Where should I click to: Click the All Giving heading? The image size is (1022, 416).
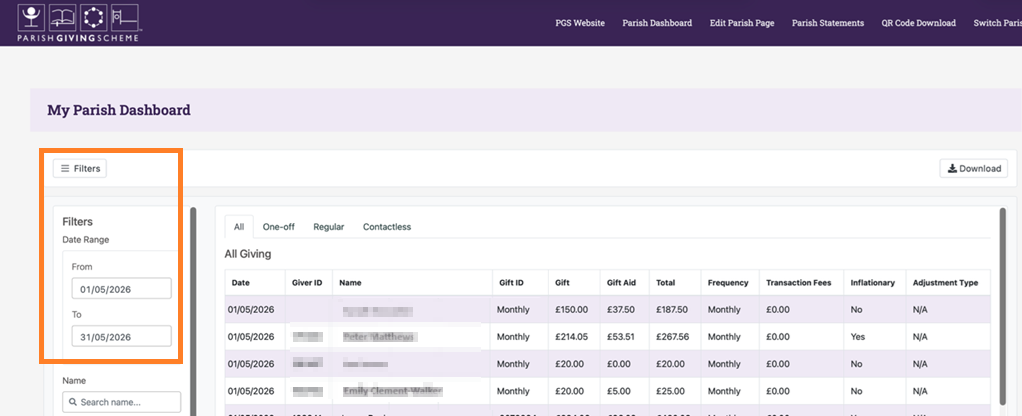[248, 254]
